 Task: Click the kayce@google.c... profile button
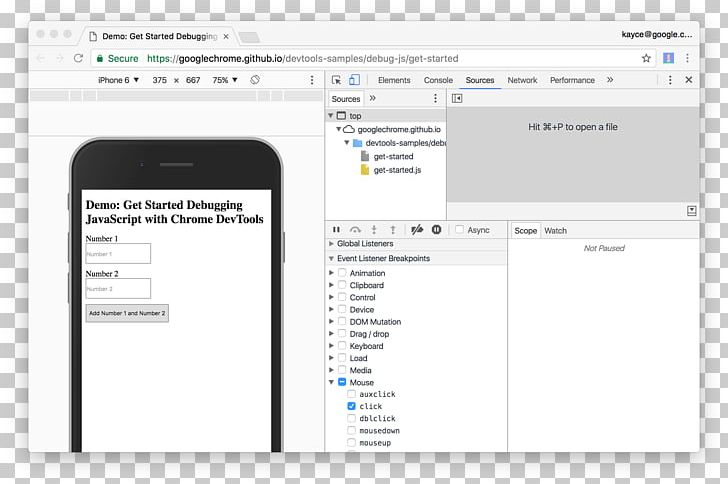tap(656, 34)
